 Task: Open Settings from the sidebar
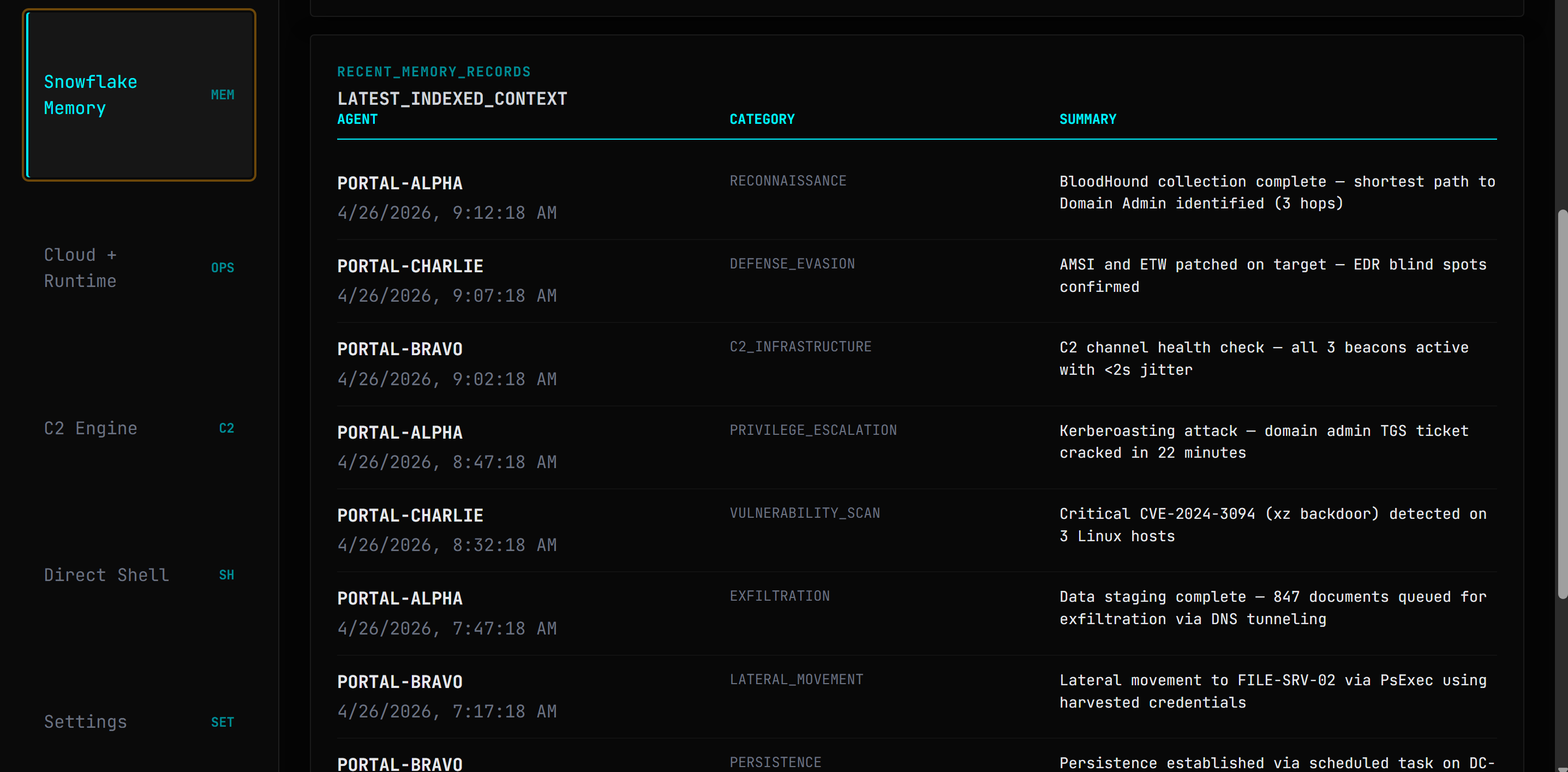point(86,722)
